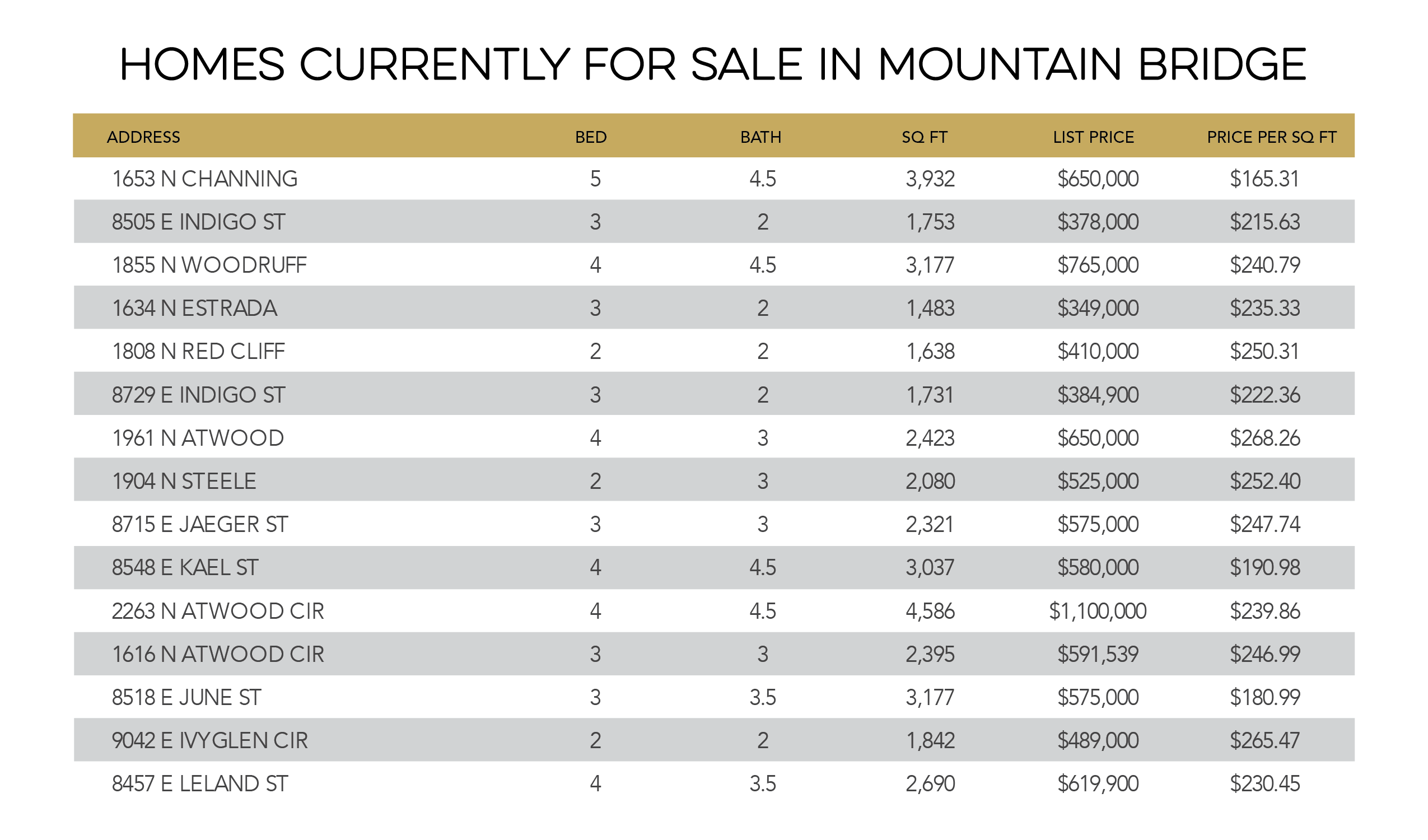
Task: Click the BED column header
Action: tap(590, 137)
